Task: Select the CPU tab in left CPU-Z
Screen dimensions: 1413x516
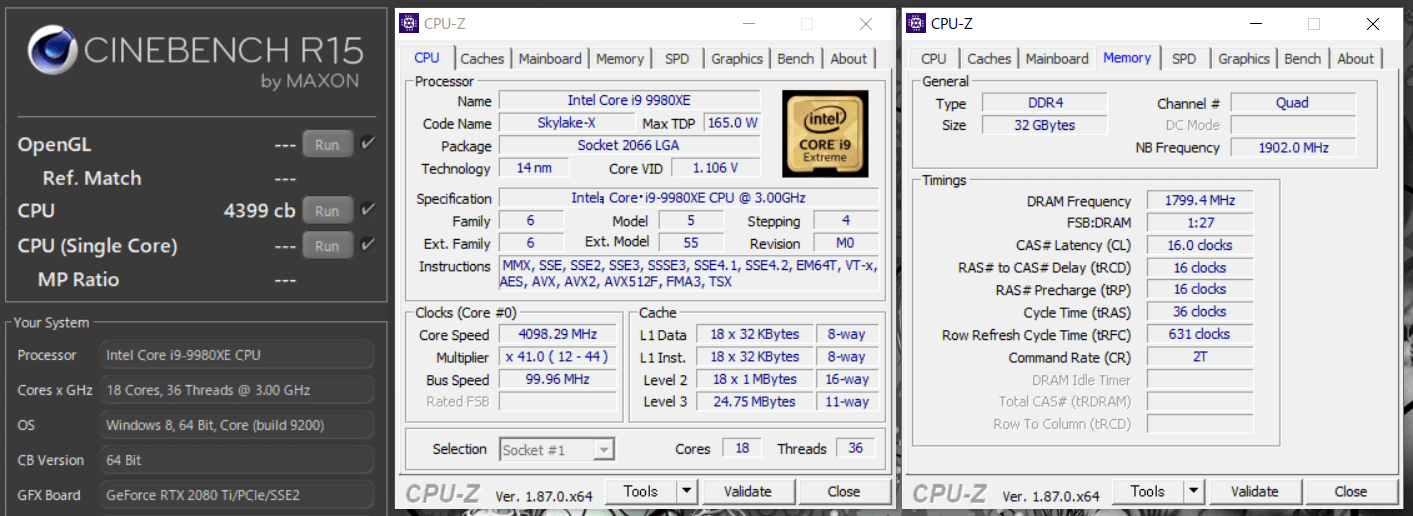Action: (427, 57)
